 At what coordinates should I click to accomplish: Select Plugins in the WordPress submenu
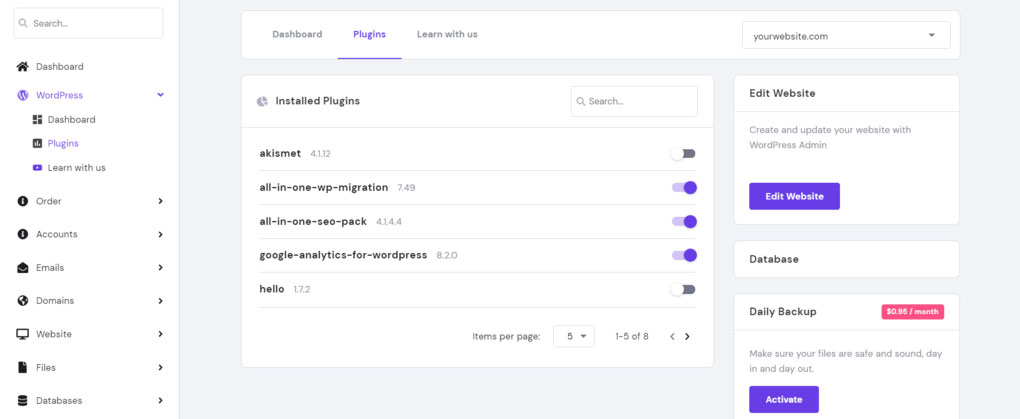[x=63, y=143]
